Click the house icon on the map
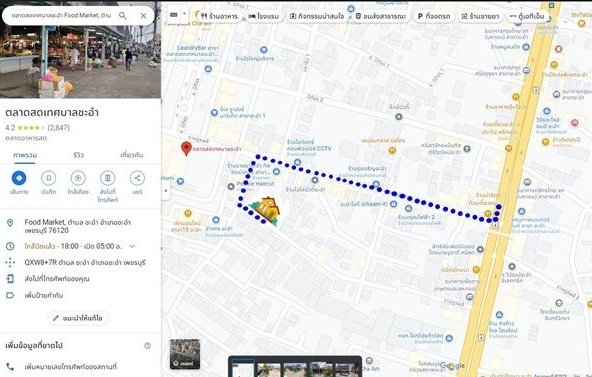Screen dimensions: 592x377 pyautogui.click(x=266, y=210)
